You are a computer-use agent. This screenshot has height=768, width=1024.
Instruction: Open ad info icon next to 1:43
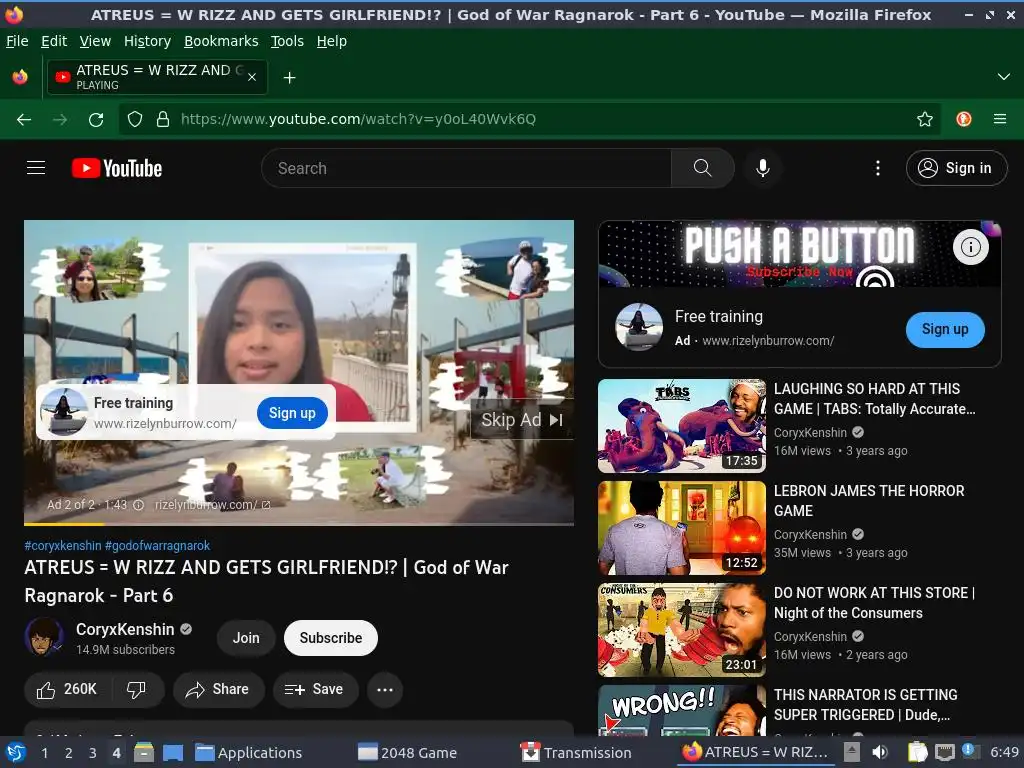138,505
